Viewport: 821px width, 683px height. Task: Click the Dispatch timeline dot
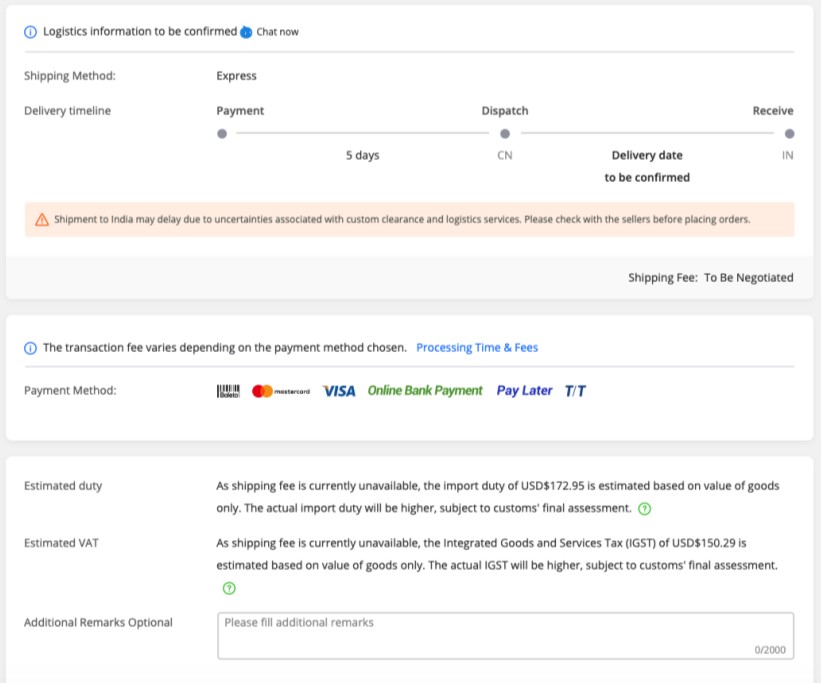pos(505,134)
